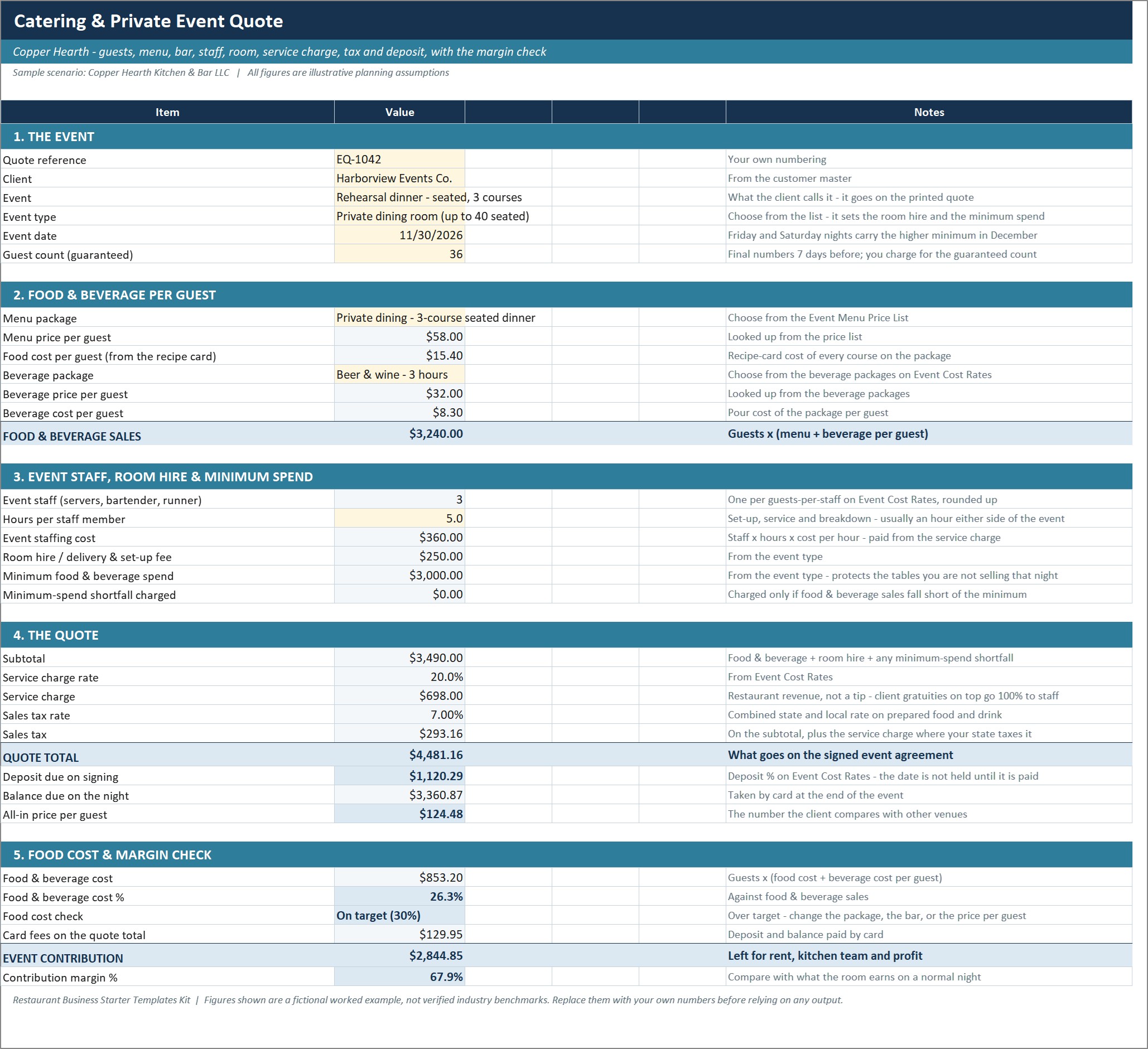Select the title 'Catering & Private Event Quote'
This screenshot has height=1049, width=1148.
(x=148, y=21)
